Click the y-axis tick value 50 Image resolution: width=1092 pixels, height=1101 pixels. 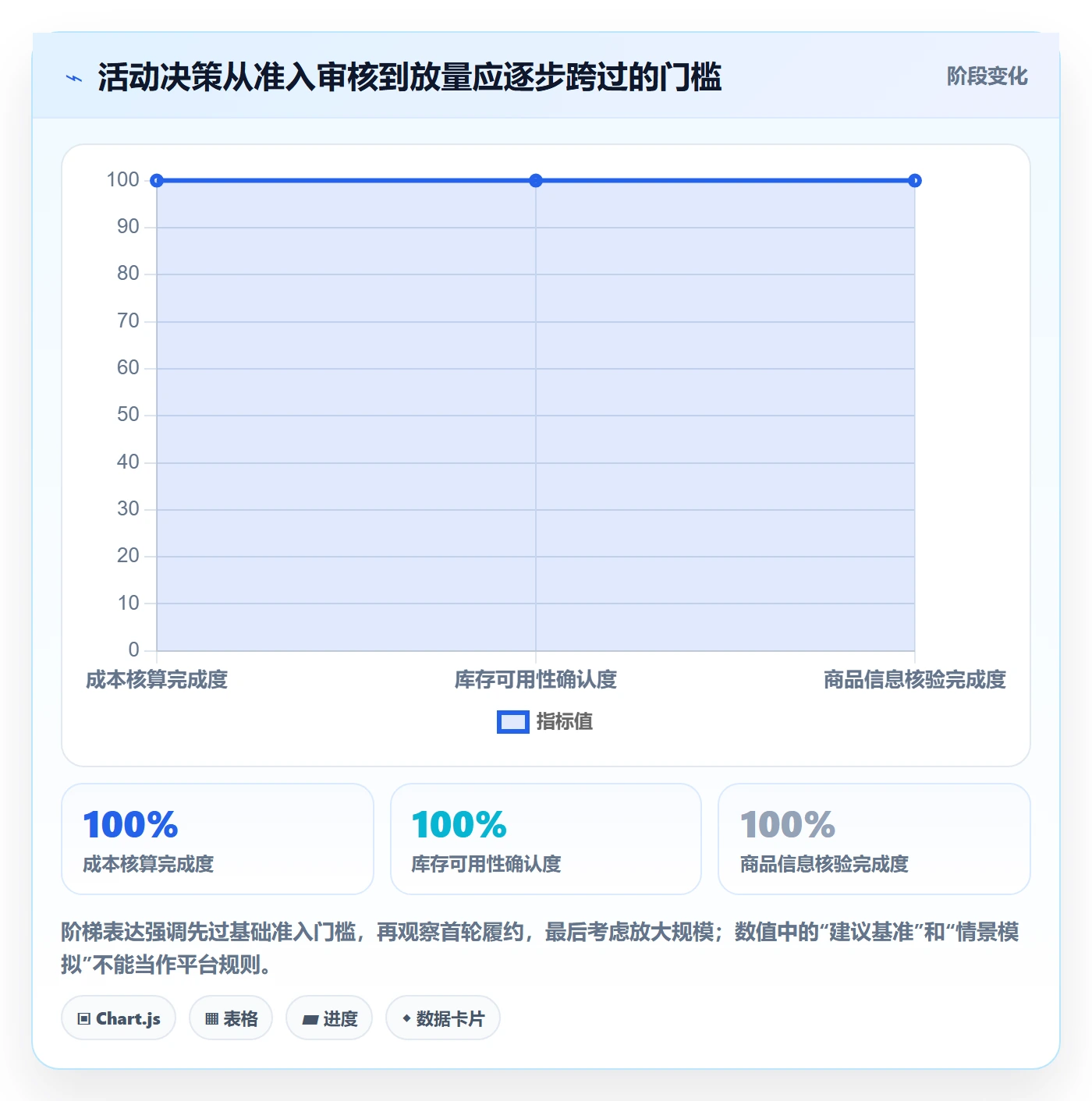(x=128, y=415)
